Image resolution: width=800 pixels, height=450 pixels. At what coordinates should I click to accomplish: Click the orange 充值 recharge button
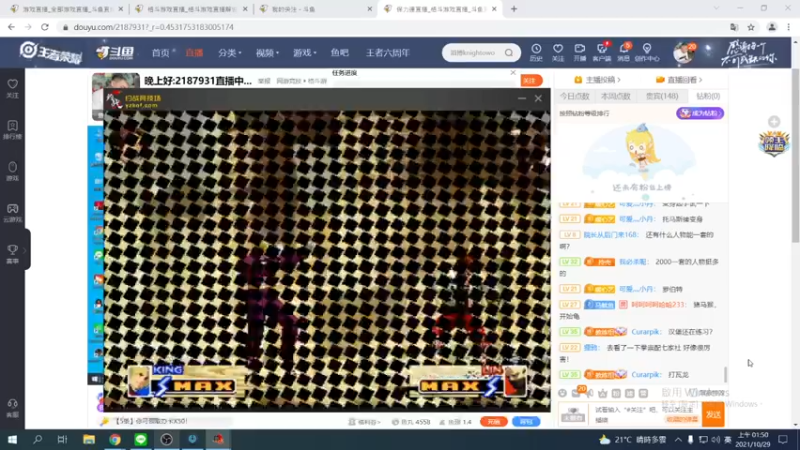click(x=493, y=421)
